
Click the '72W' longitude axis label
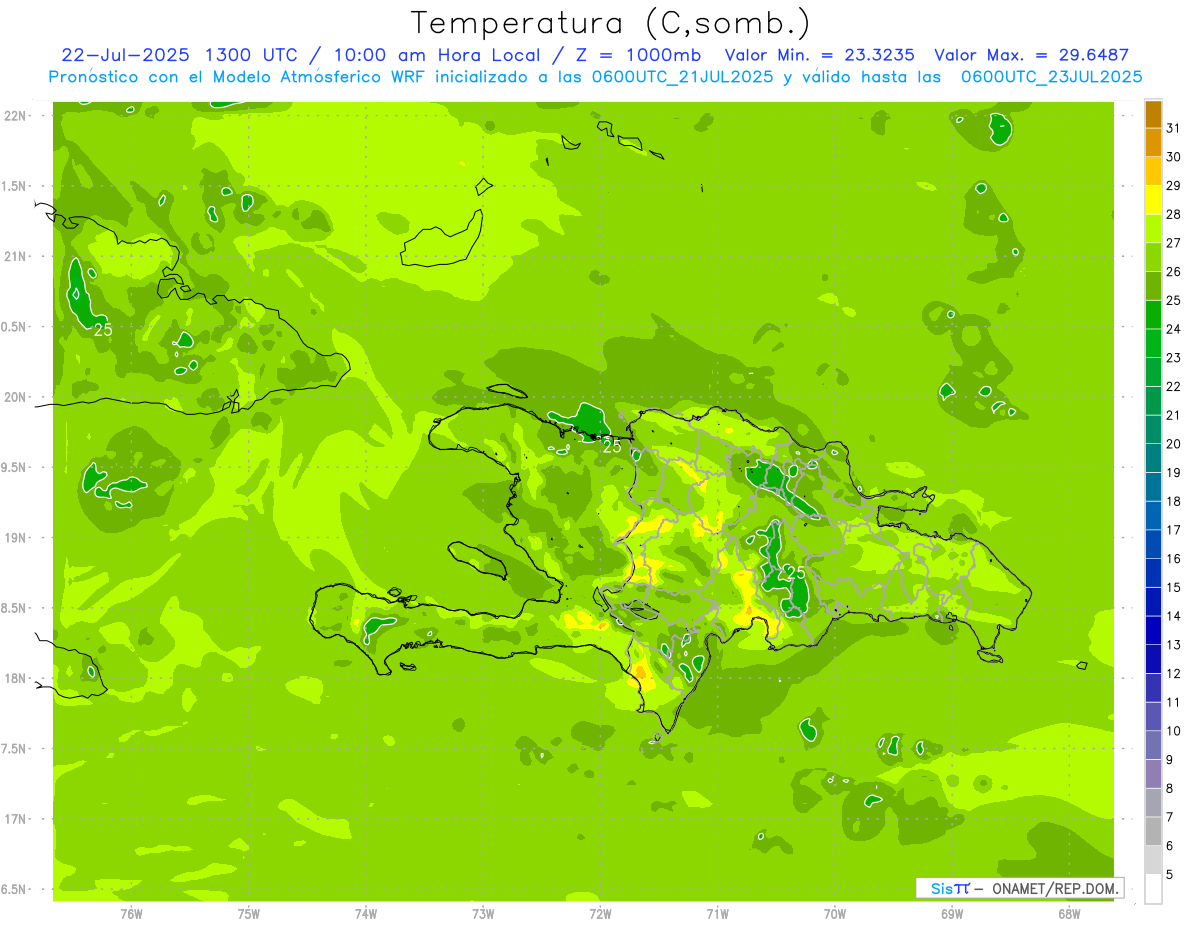point(600,914)
